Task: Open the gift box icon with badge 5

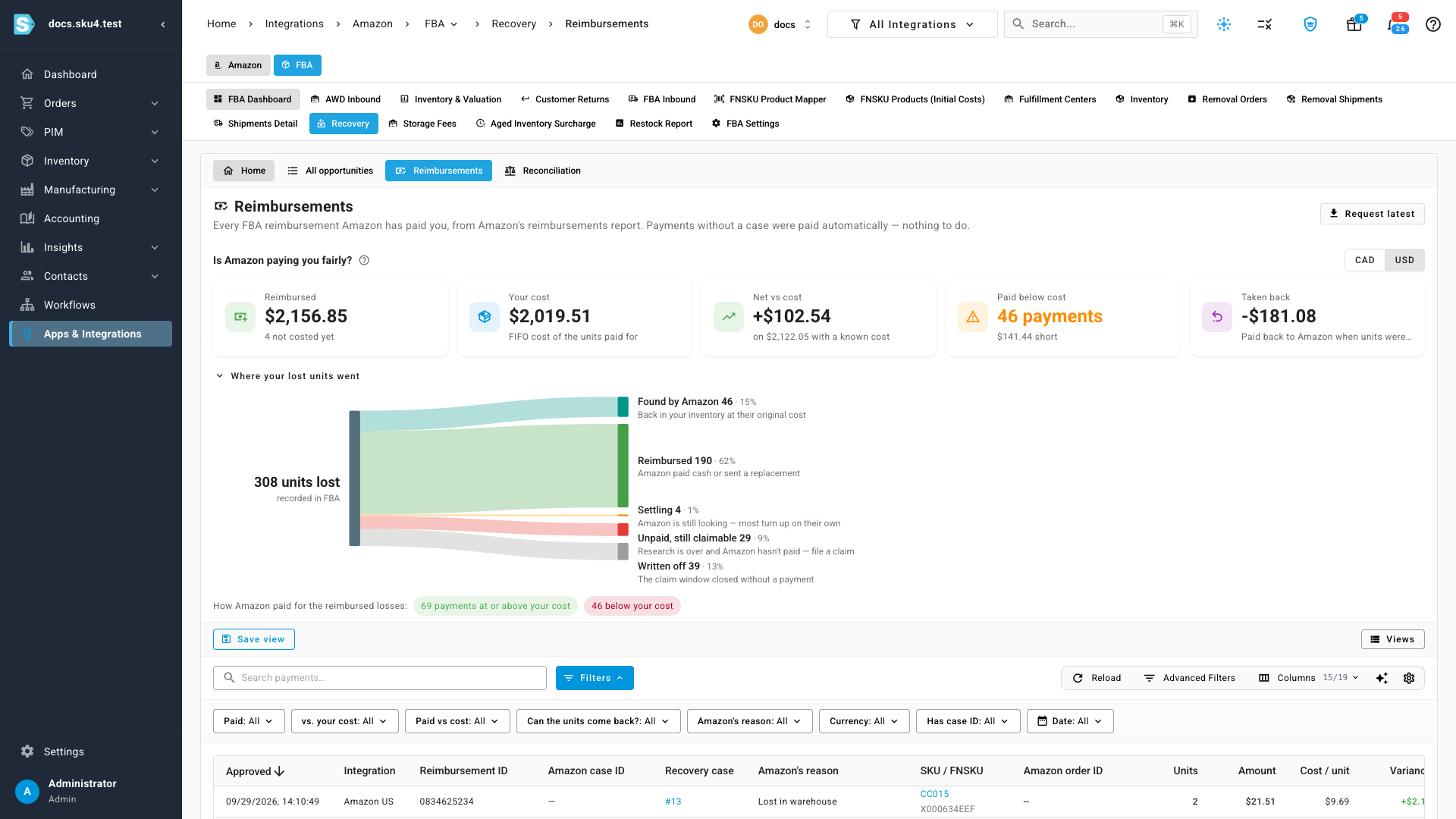Action: click(1354, 24)
